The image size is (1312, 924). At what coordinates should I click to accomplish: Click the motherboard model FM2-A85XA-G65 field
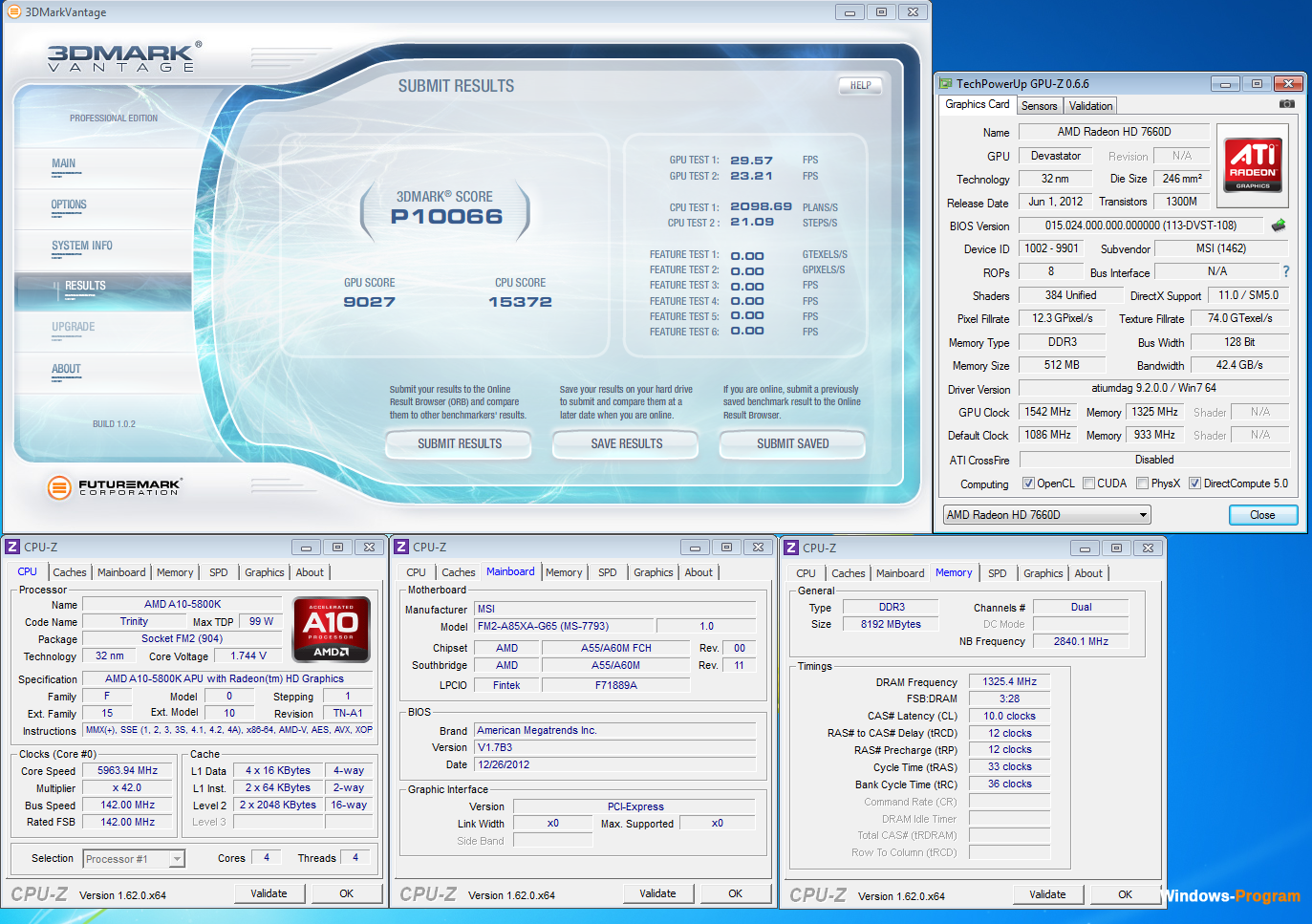tap(564, 626)
